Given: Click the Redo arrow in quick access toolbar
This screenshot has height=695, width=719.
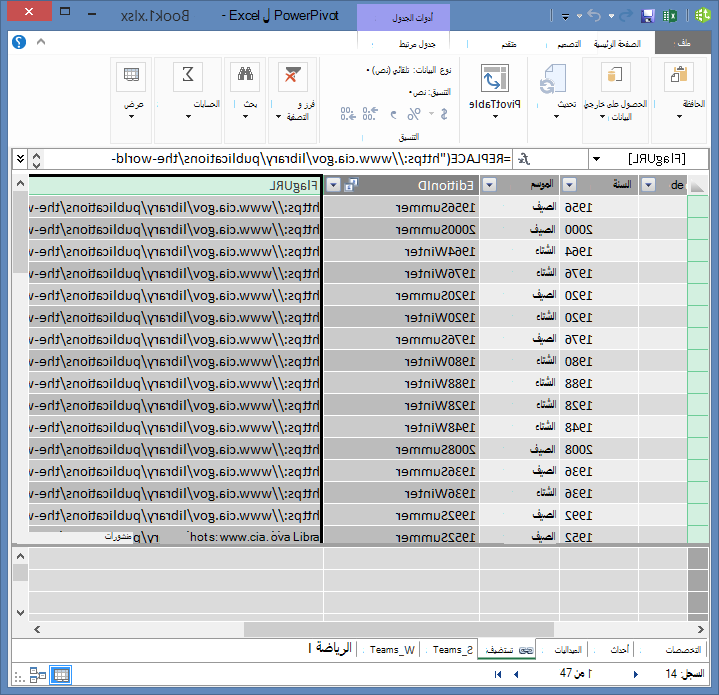Looking at the screenshot, I should point(626,16).
